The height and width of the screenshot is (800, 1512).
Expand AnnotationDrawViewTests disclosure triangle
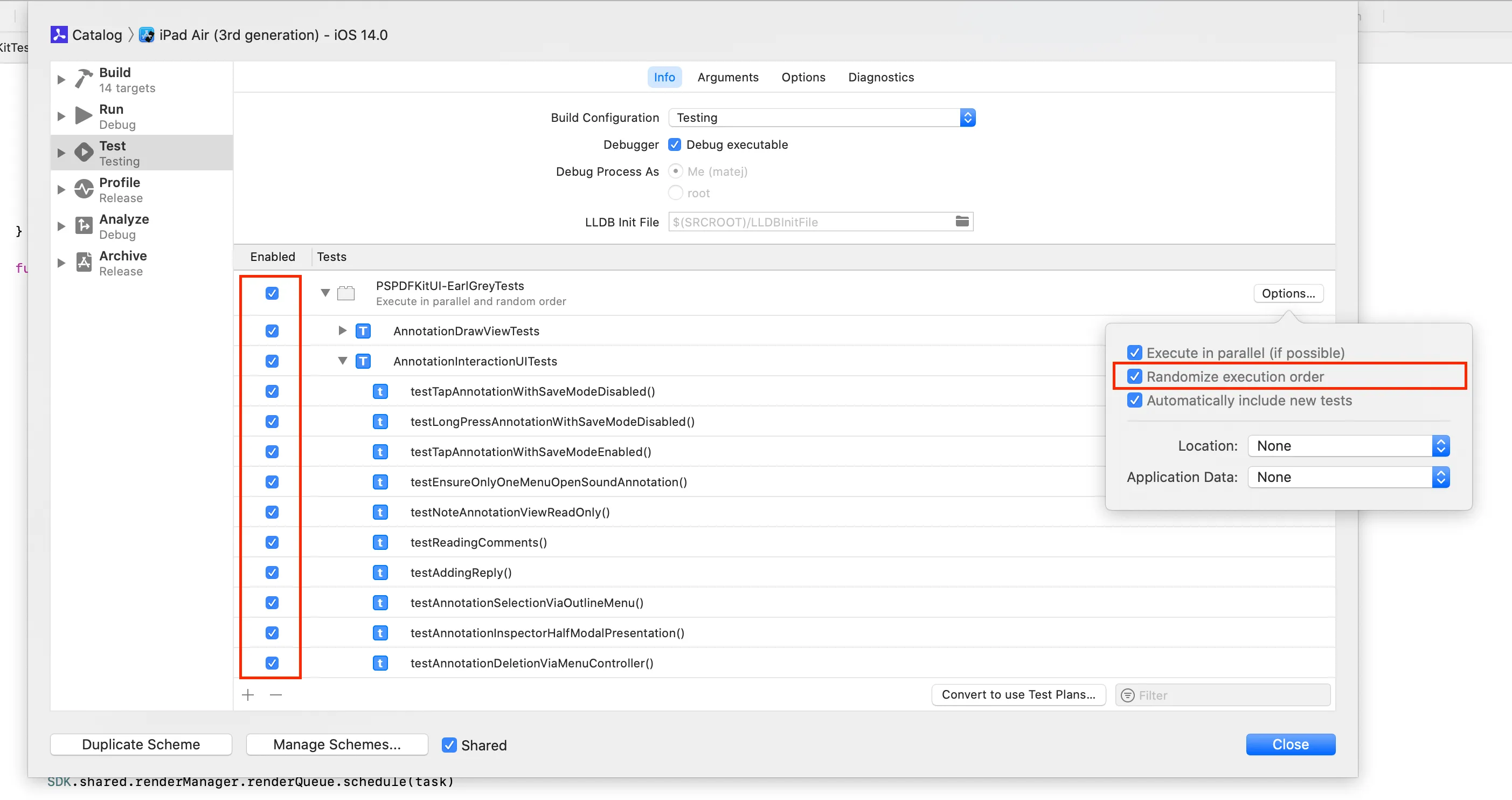342,330
